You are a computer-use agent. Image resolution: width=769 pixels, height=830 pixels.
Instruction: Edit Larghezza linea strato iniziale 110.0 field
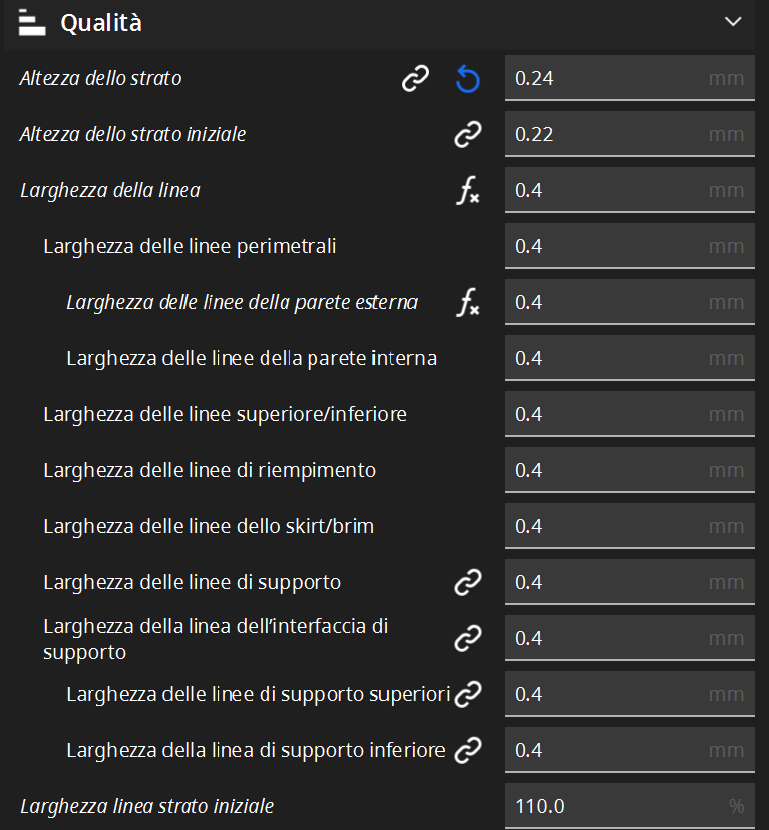point(629,806)
